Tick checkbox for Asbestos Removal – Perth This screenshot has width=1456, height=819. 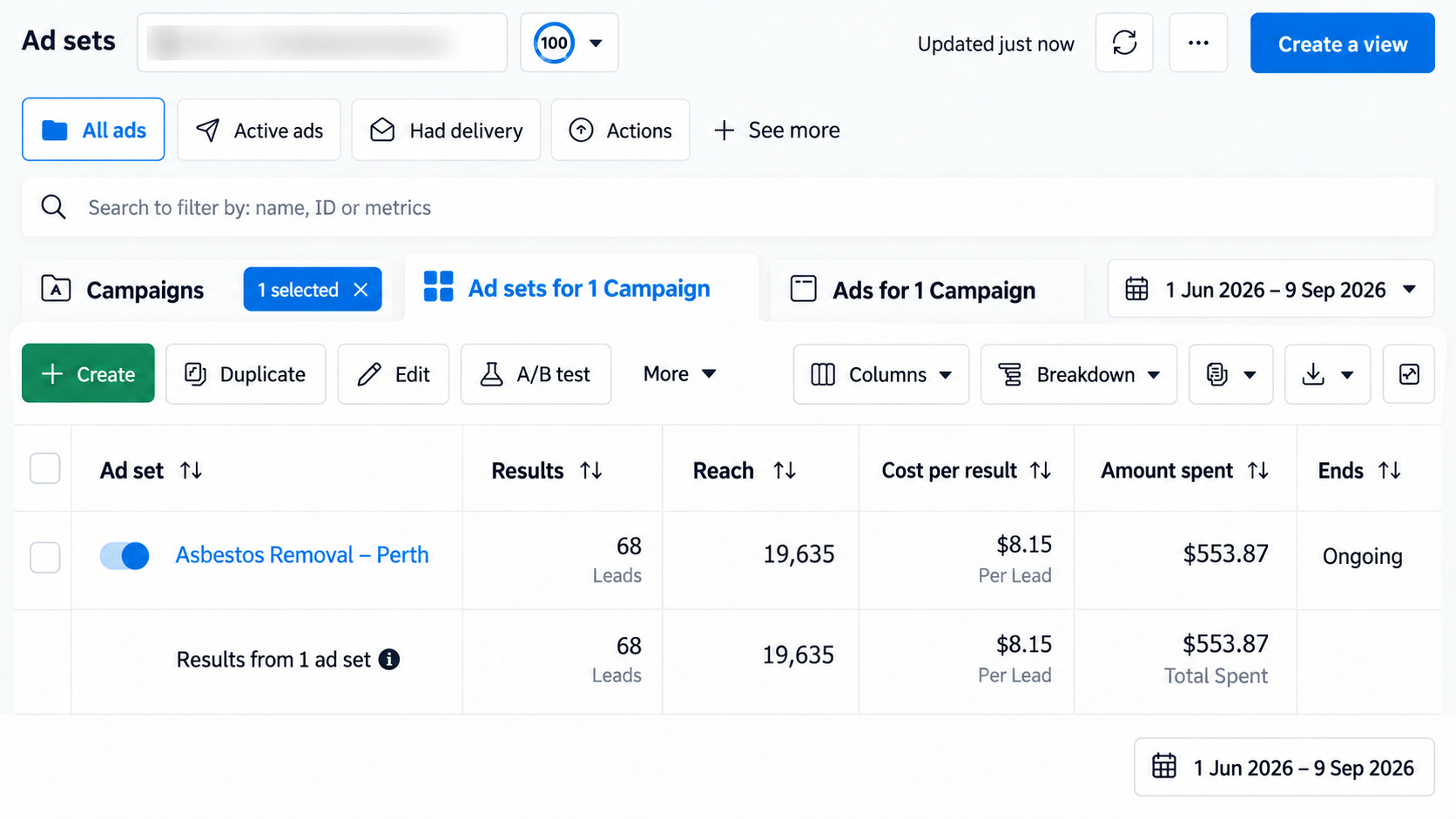[45, 557]
